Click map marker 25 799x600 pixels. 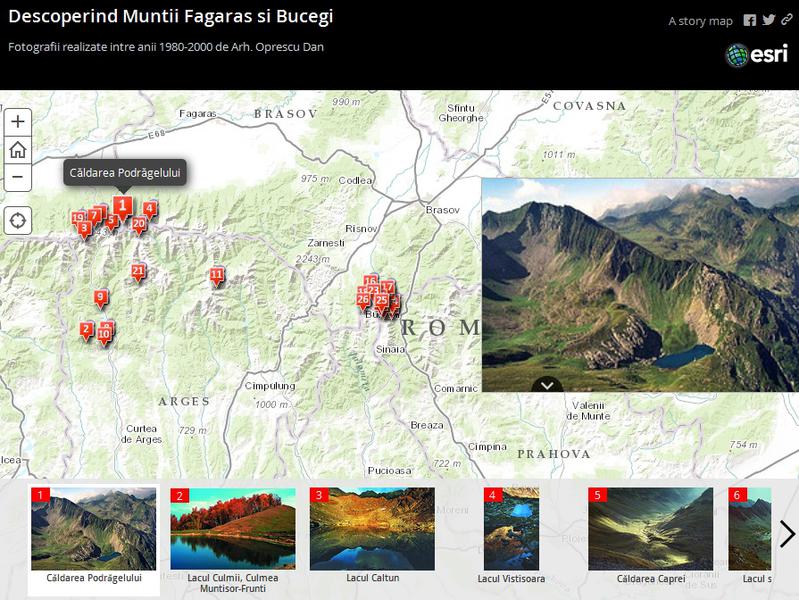381,302
